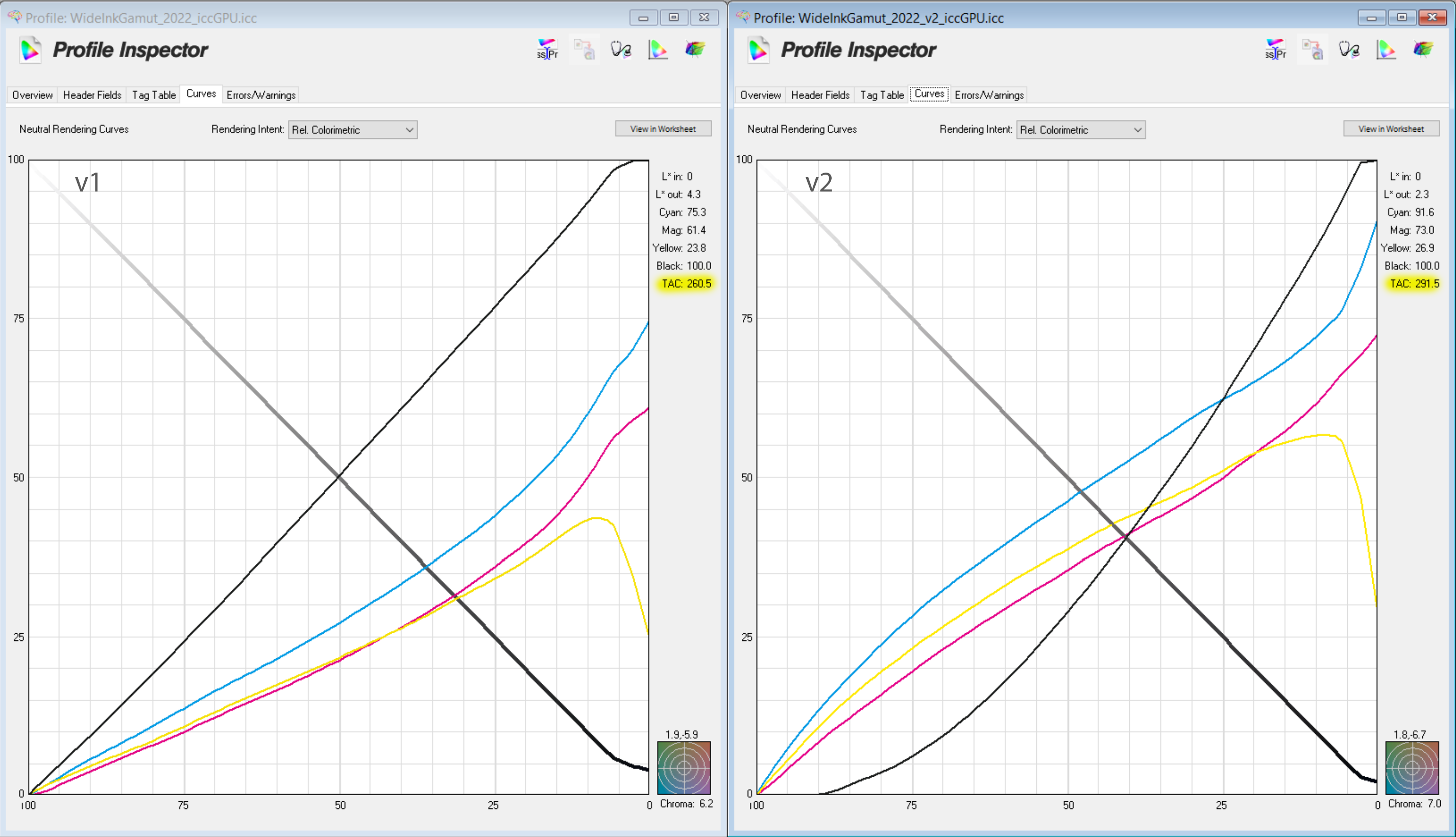Expand Rendering Intent dropdown in left window
This screenshot has height=837, width=1456.
[353, 129]
